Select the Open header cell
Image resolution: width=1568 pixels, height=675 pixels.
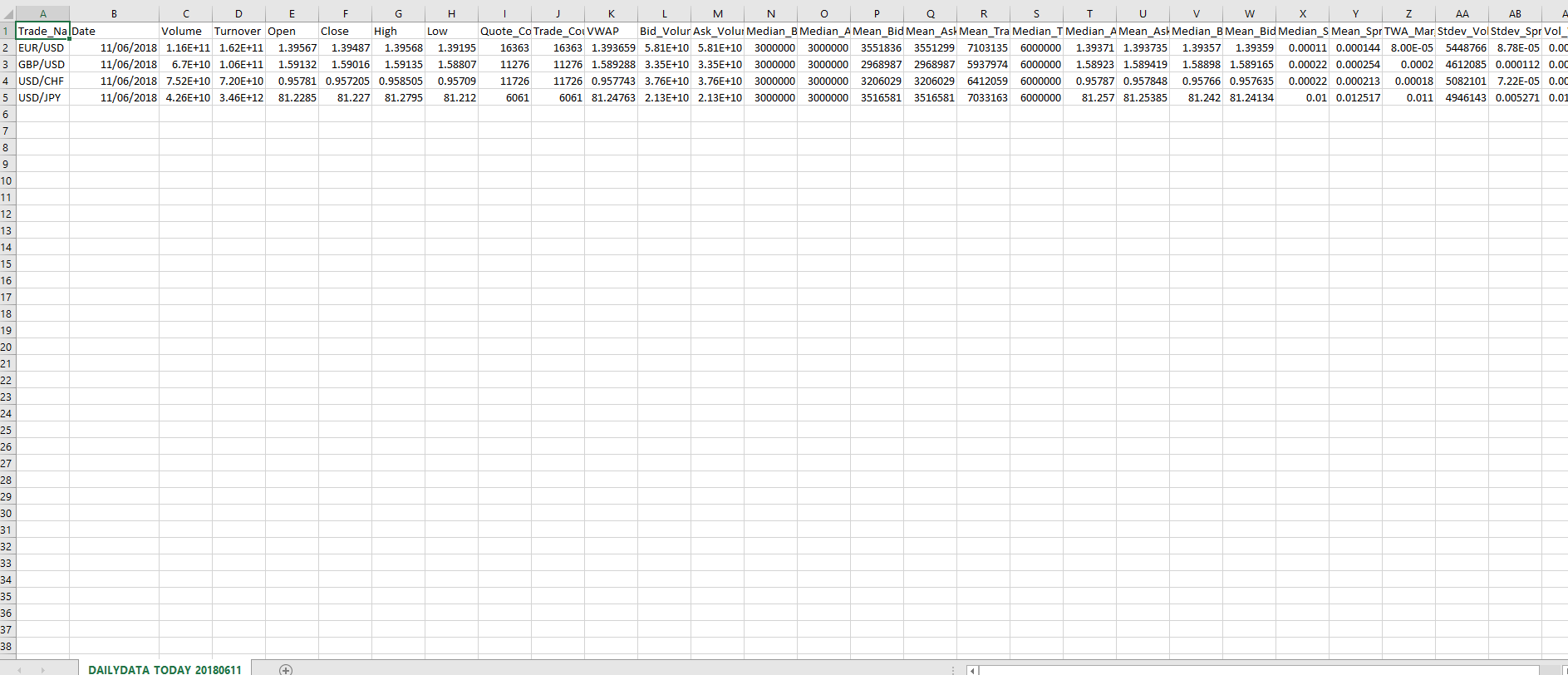(292, 31)
